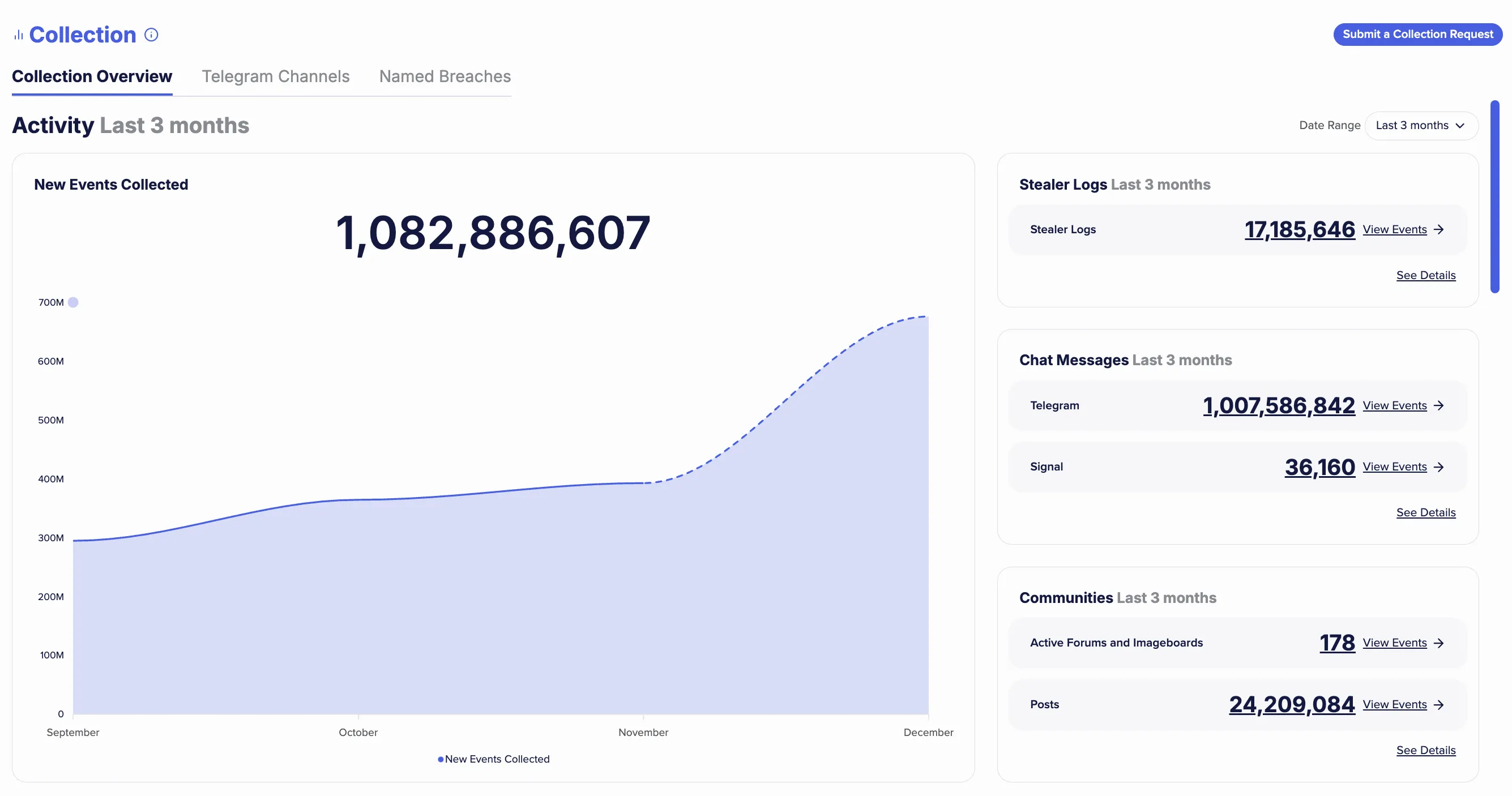Open View Events link for Stealer Logs
This screenshot has height=796, width=1512.
tap(1395, 229)
